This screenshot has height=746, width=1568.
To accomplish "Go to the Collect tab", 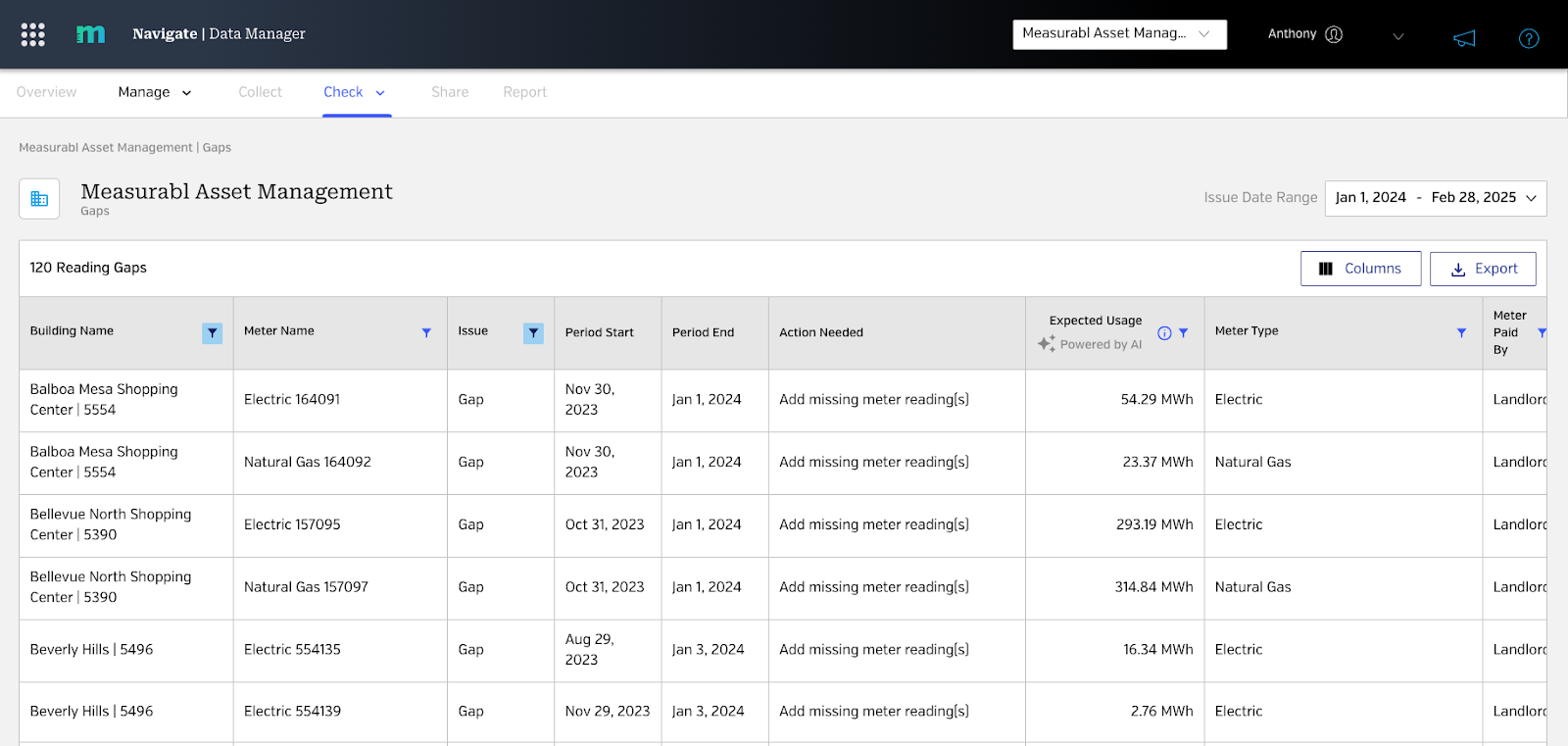I will (260, 92).
